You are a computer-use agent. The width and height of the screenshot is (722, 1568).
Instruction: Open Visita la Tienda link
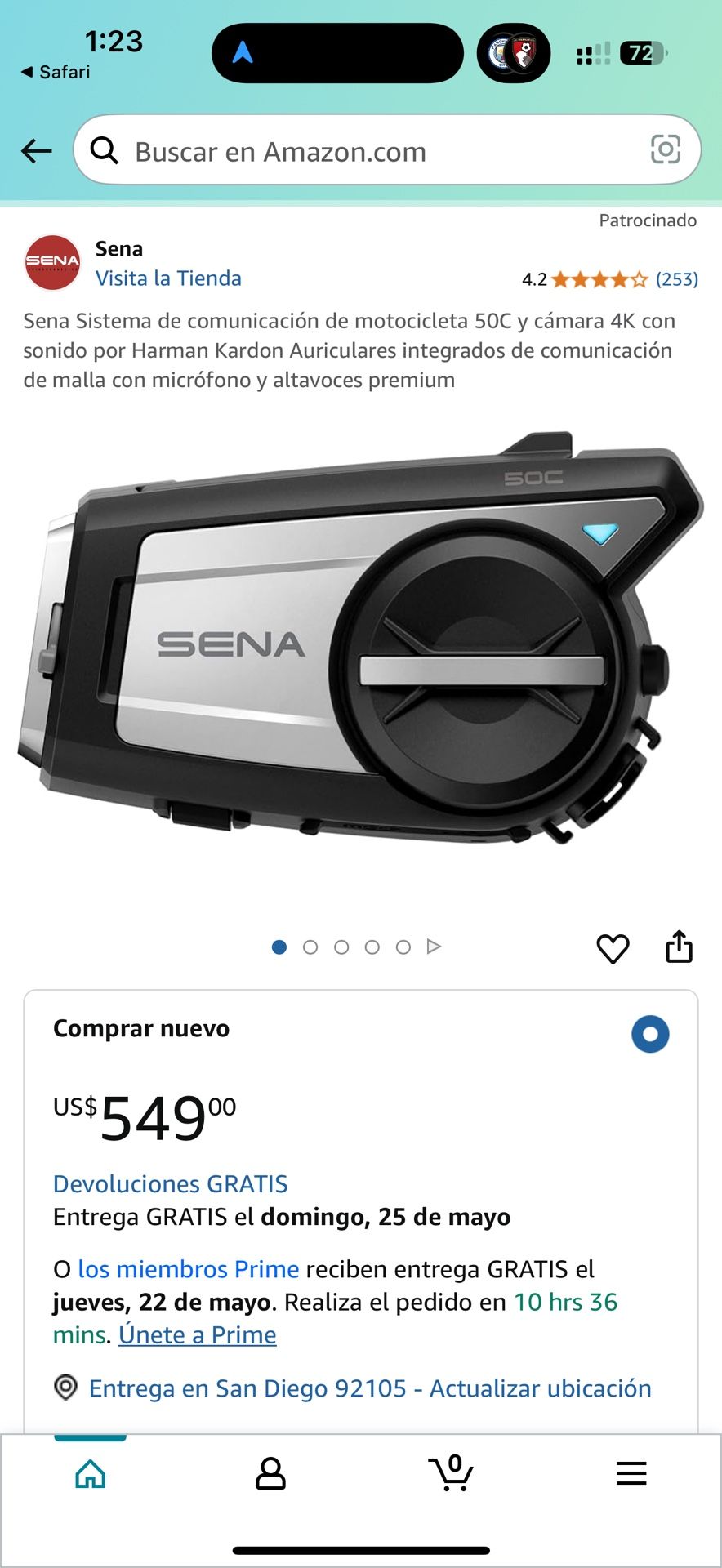tap(168, 278)
